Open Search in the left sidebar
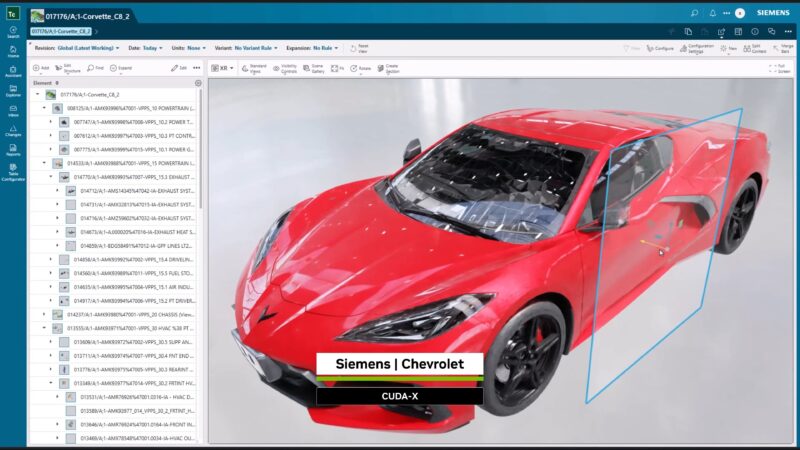Screen dimensions: 800x450 coord(13,32)
